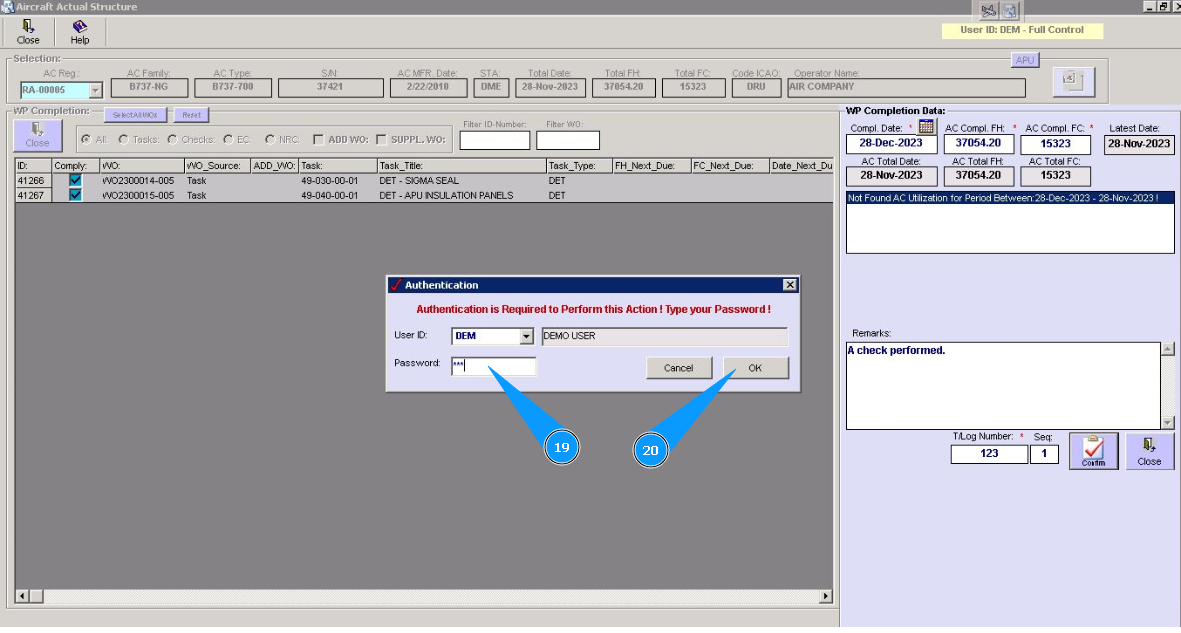Select the row WO2300015-005
Screen dimensions: 1181x633
[423, 195]
